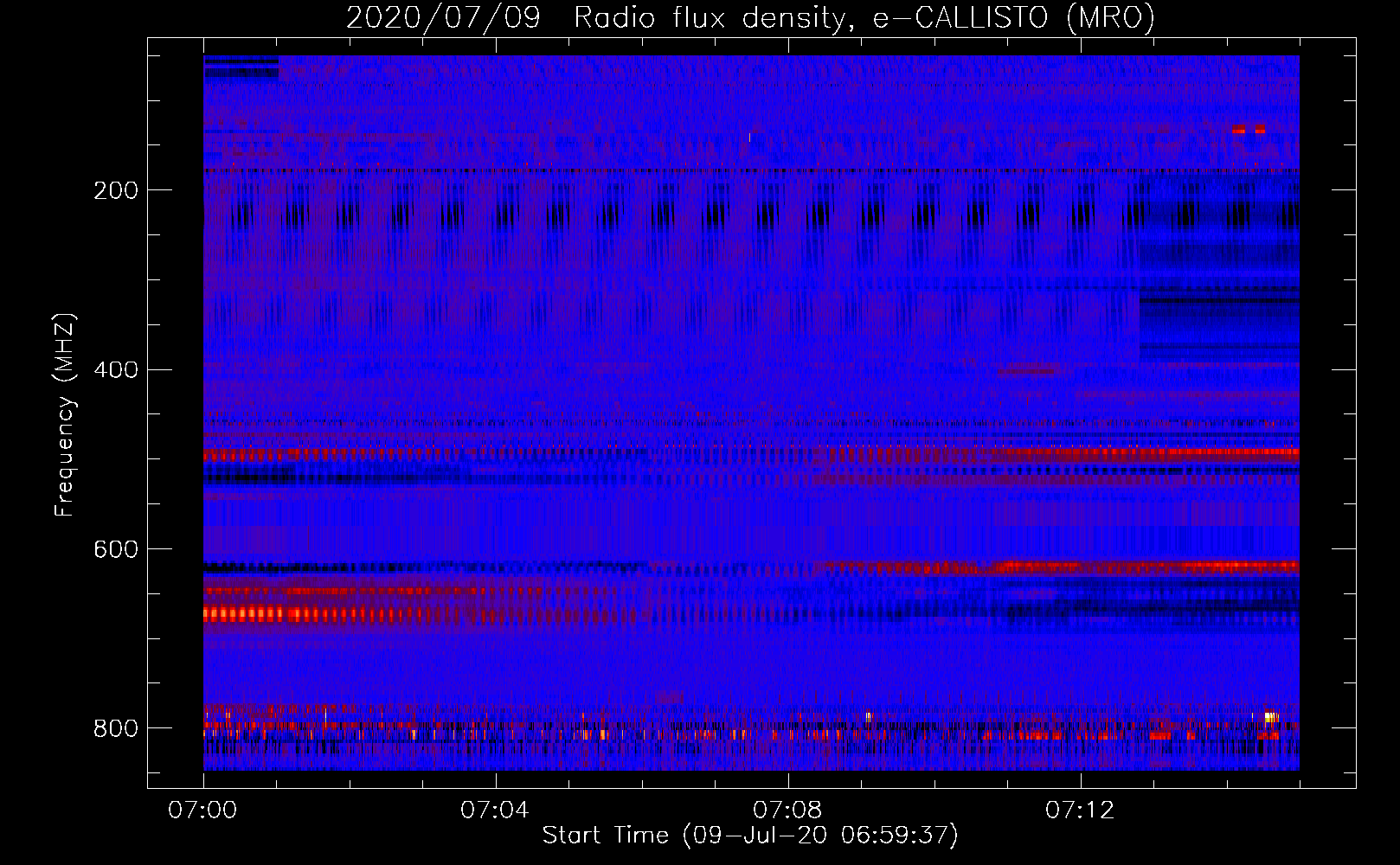Screen dimensions: 1400x865
Task: Click the '07:12' time tick label
Action: tap(1080, 811)
